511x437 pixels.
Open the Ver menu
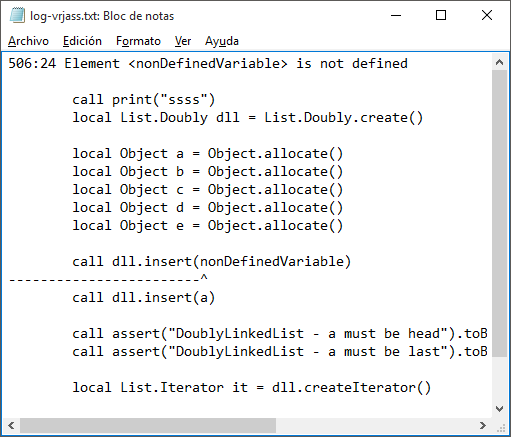tap(183, 41)
